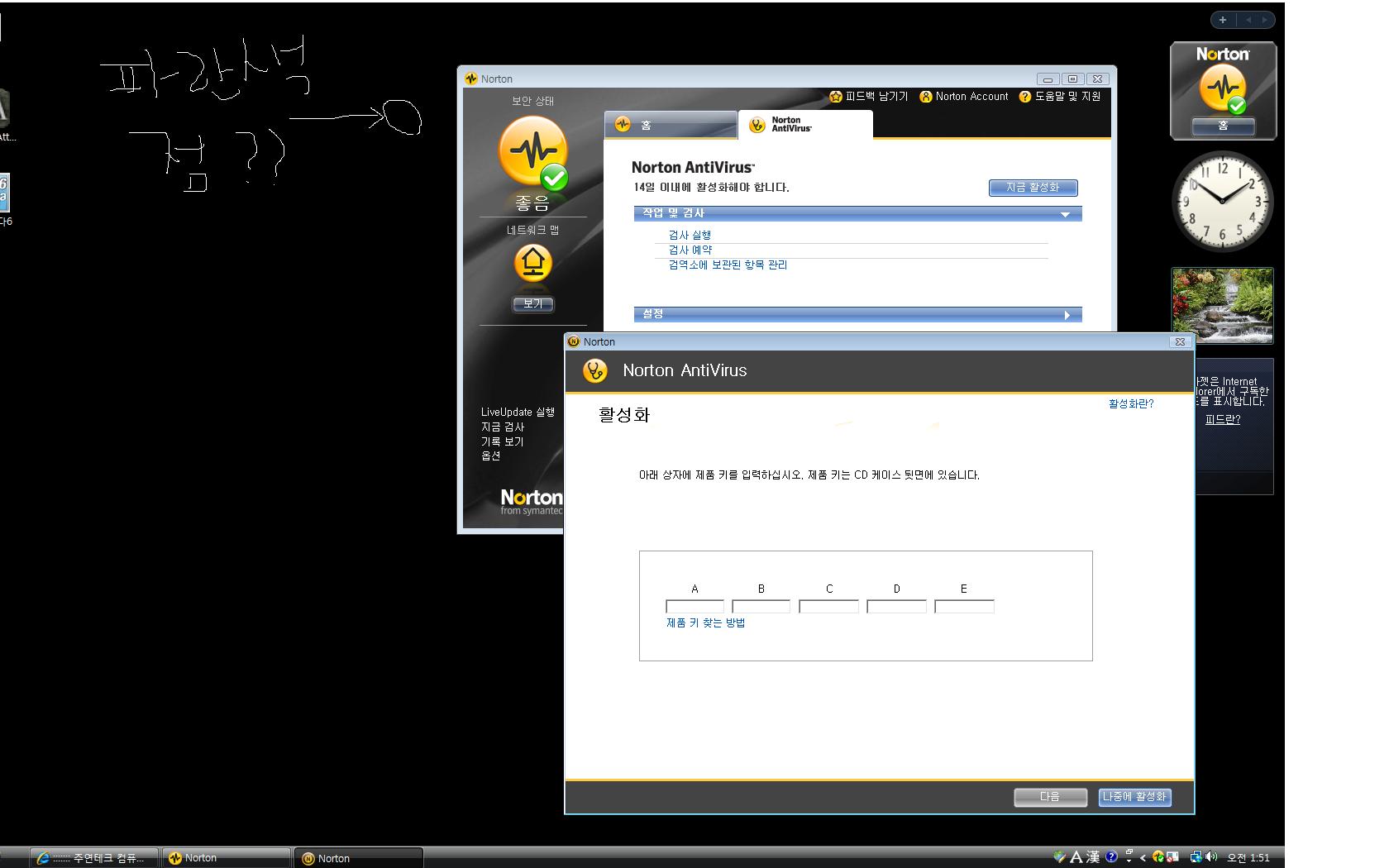Image resolution: width=1389 pixels, height=868 pixels.
Task: Click the Norton Account link text
Action: [x=971, y=97]
